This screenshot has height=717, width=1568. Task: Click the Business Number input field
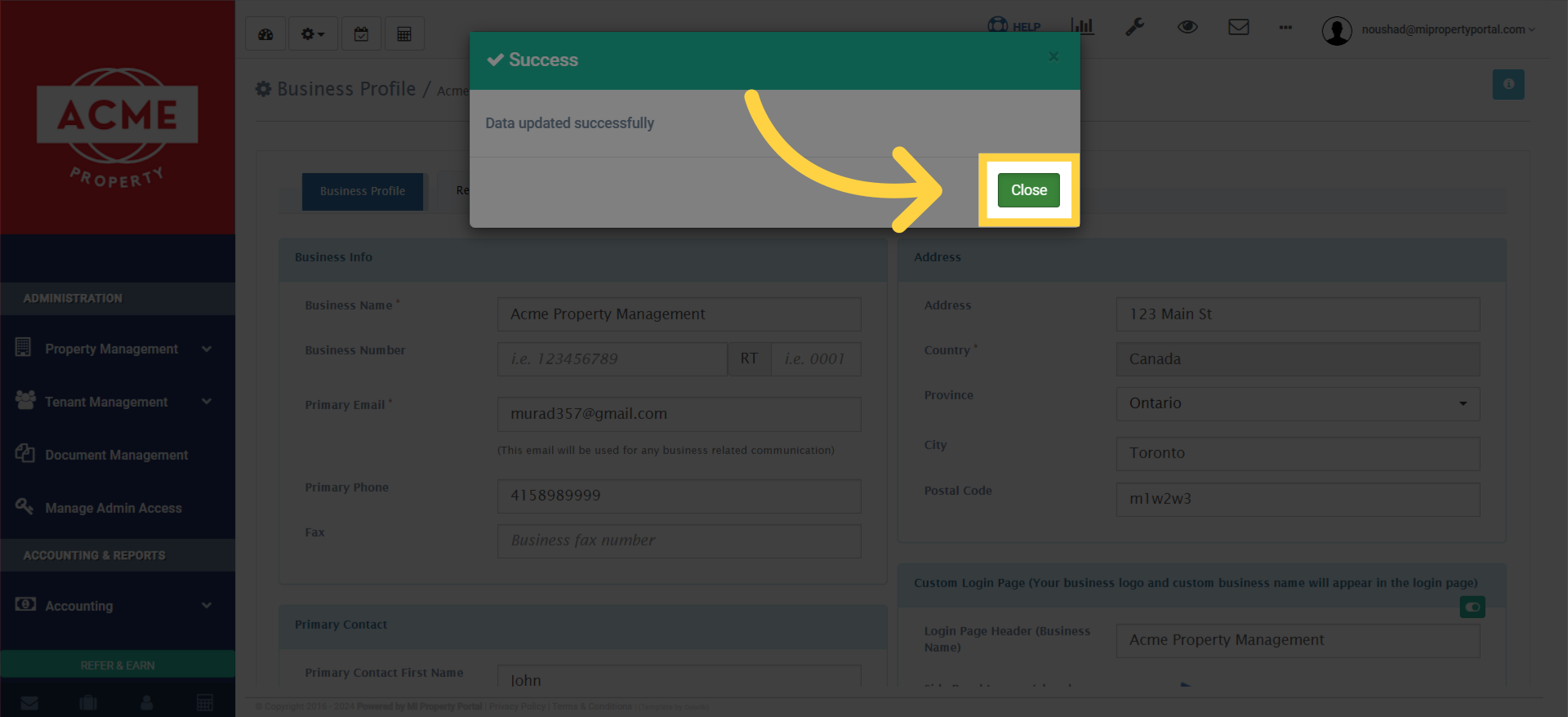tap(612, 359)
